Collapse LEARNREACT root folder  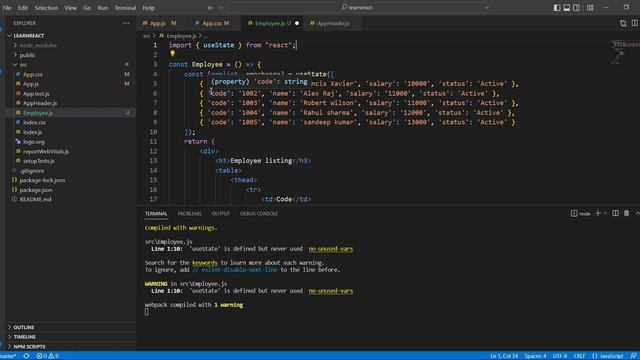coord(29,36)
